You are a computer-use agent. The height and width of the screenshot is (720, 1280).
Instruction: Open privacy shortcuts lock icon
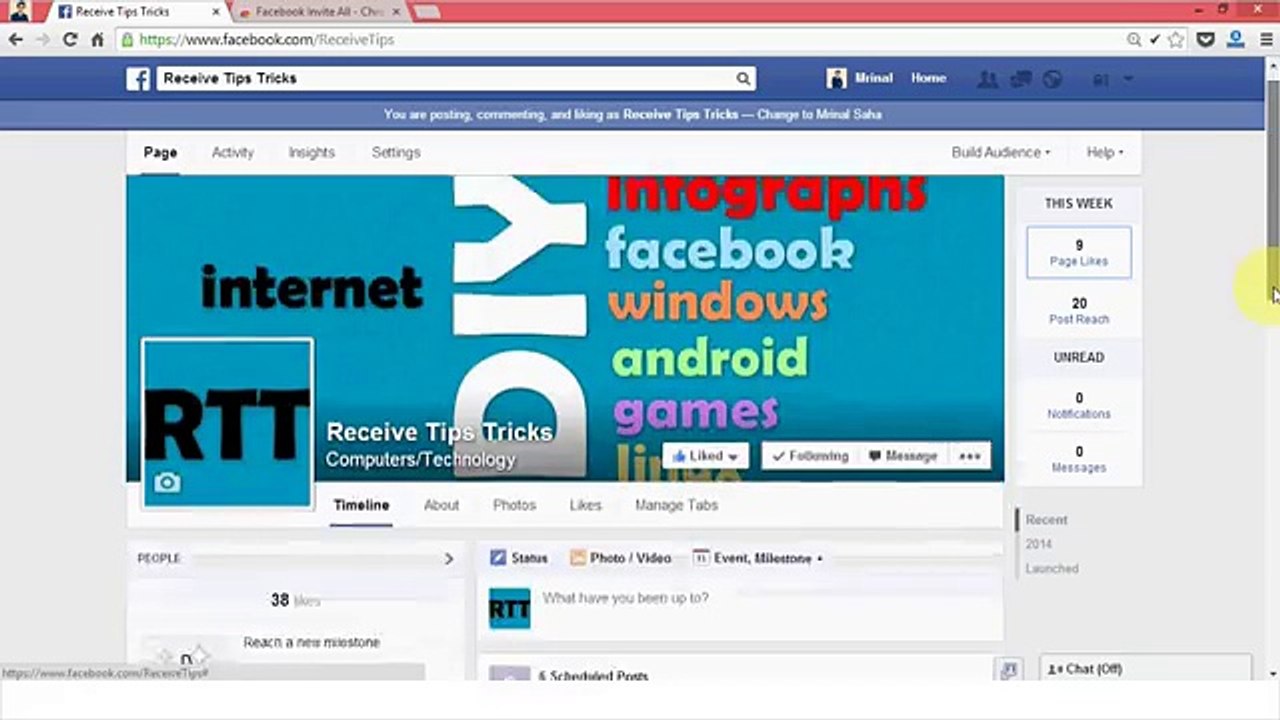pyautogui.click(x=1102, y=79)
